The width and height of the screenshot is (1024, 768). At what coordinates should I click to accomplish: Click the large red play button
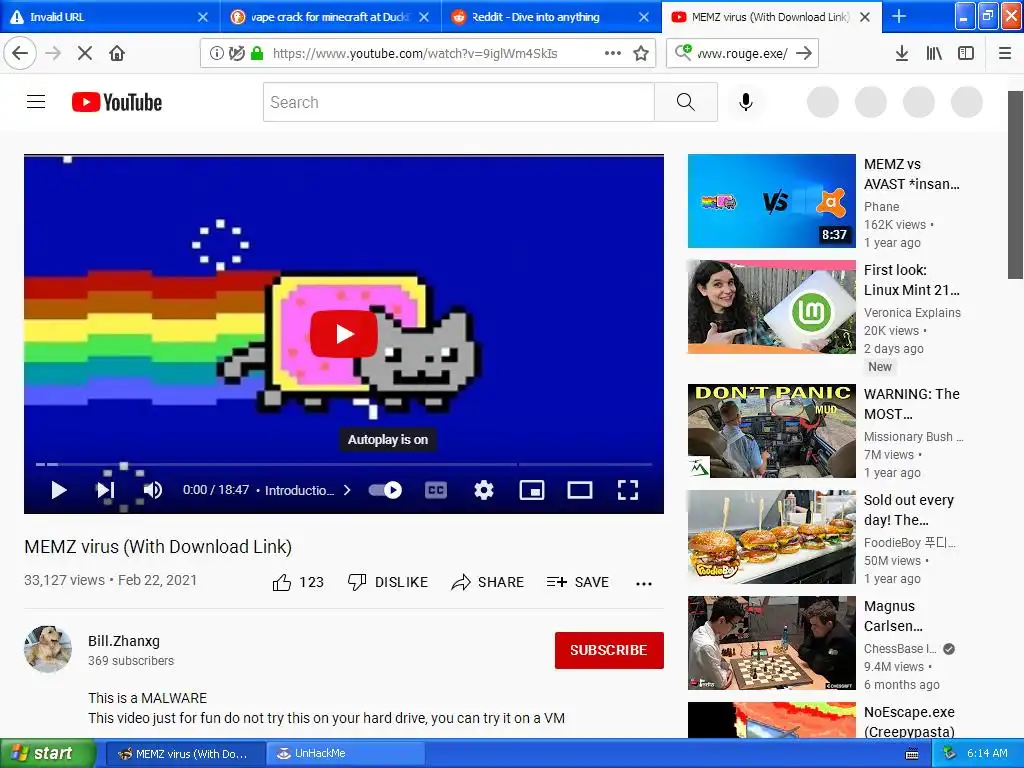click(x=344, y=334)
